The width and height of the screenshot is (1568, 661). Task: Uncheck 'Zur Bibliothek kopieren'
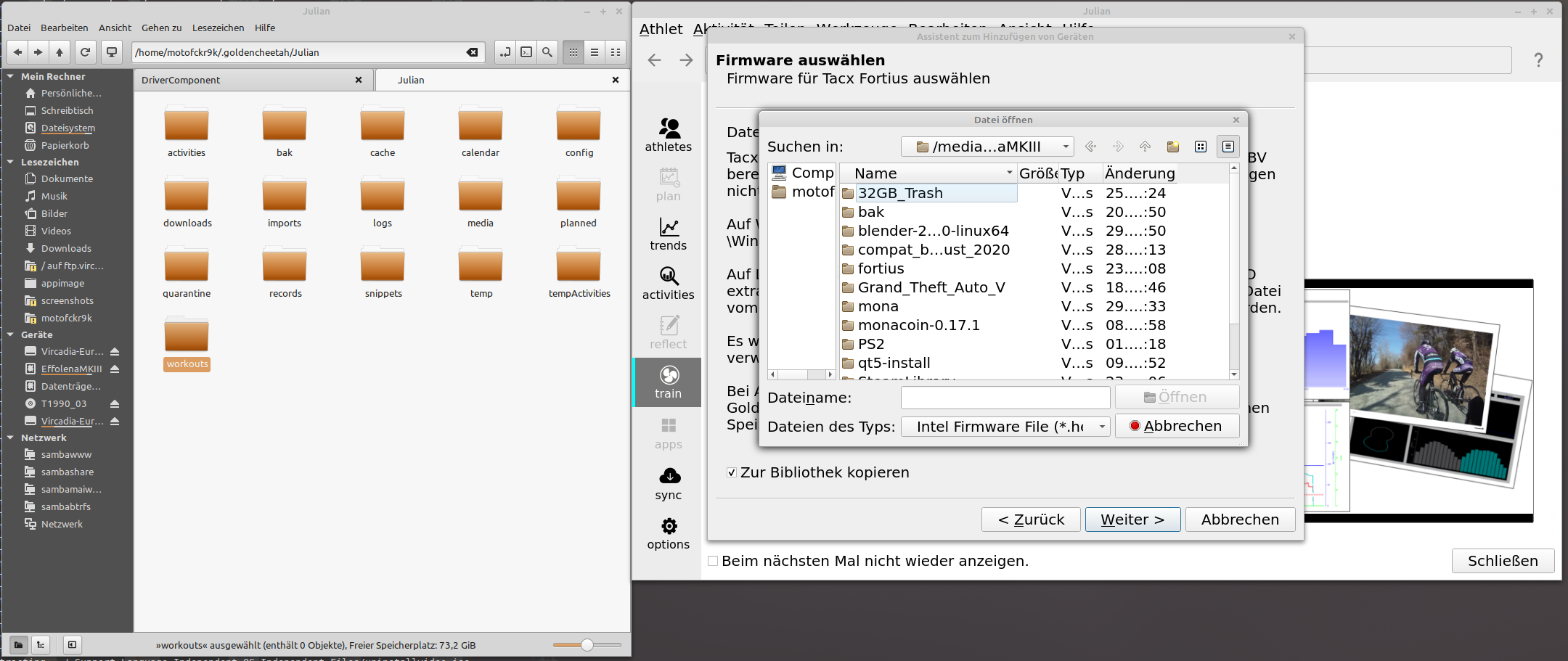[732, 472]
